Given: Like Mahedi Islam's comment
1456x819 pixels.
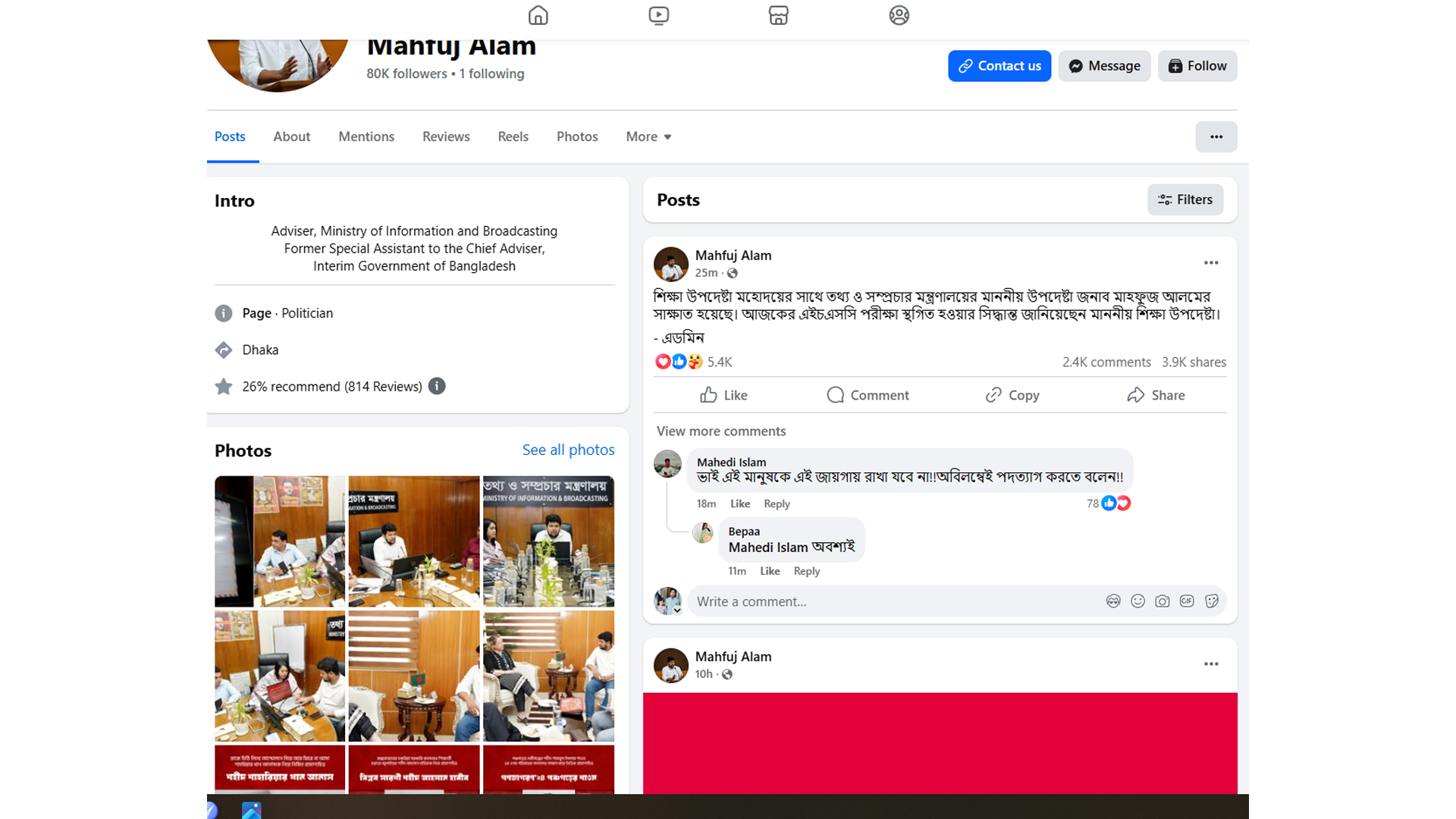Looking at the screenshot, I should point(740,504).
